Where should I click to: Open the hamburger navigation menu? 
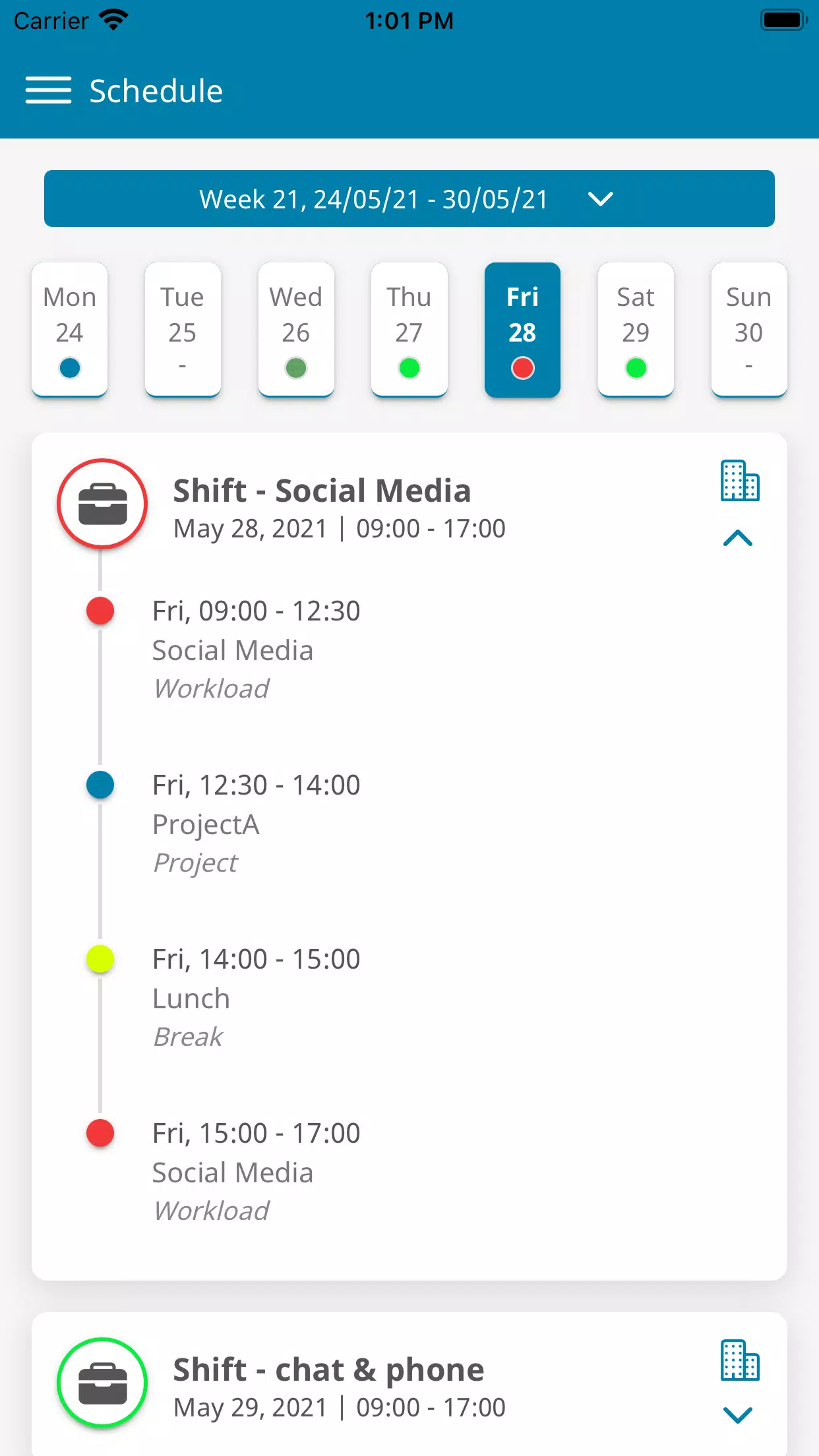click(x=48, y=90)
